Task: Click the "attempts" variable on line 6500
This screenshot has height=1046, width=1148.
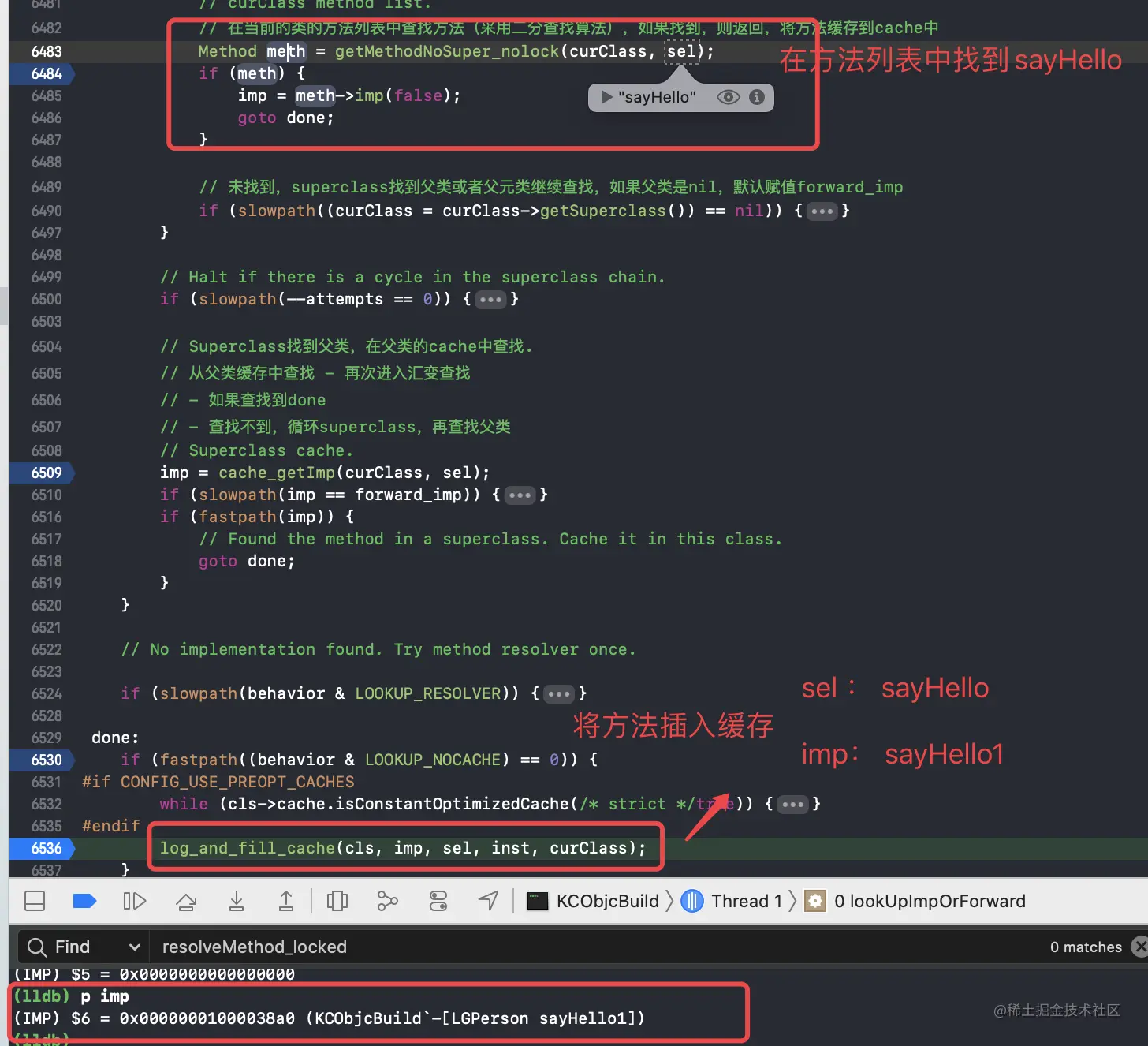Action: click(345, 299)
